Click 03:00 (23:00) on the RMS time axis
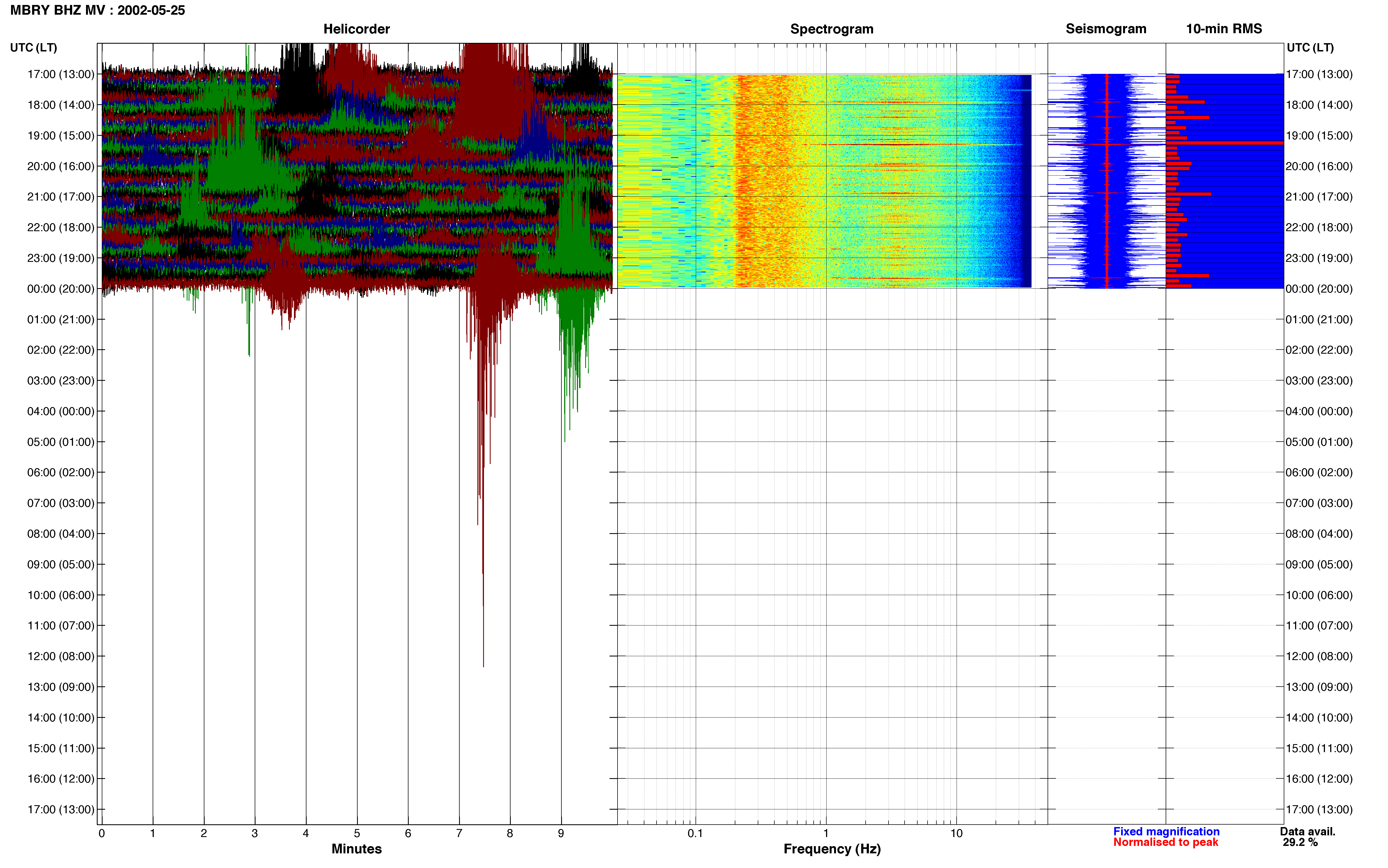 (1319, 380)
